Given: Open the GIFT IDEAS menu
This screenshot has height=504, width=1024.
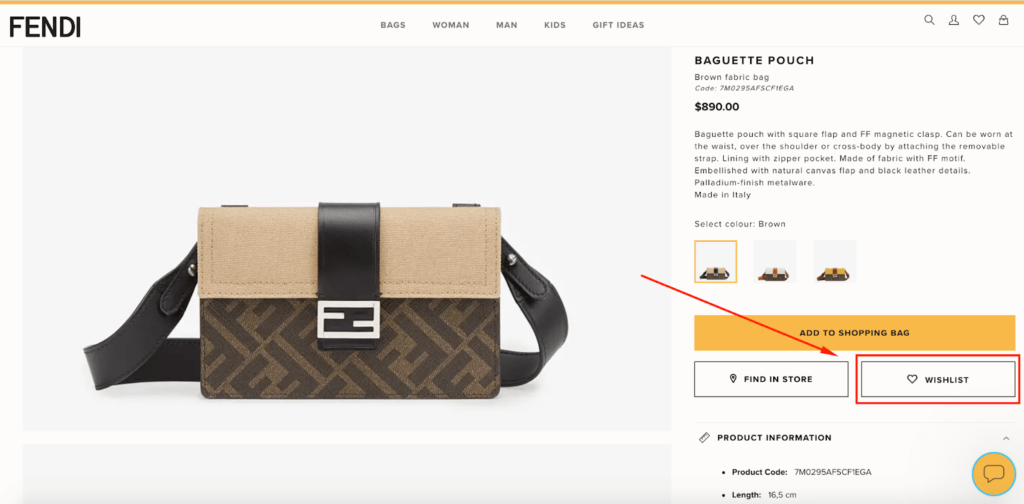Looking at the screenshot, I should (618, 25).
